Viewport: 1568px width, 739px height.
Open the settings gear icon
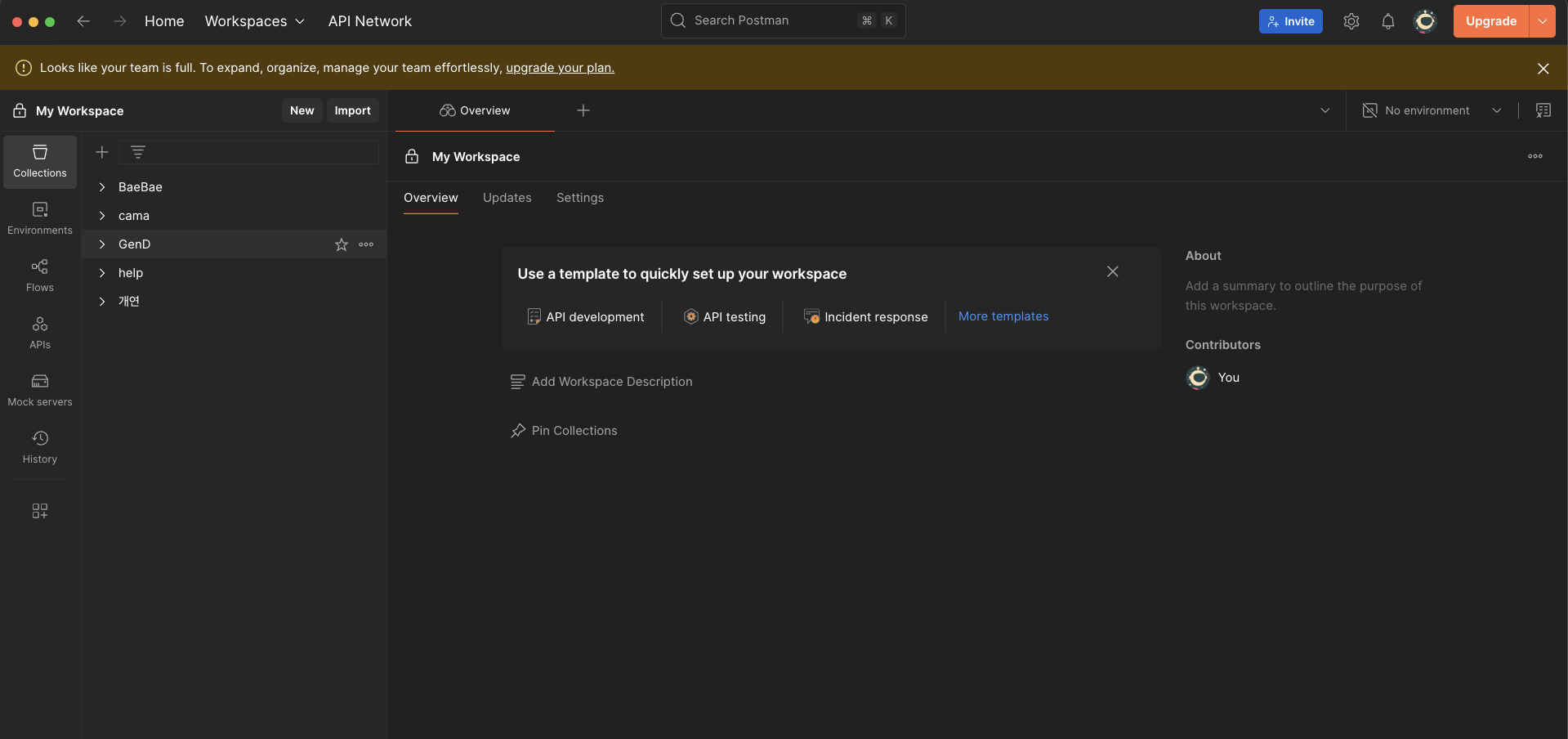pyautogui.click(x=1351, y=21)
